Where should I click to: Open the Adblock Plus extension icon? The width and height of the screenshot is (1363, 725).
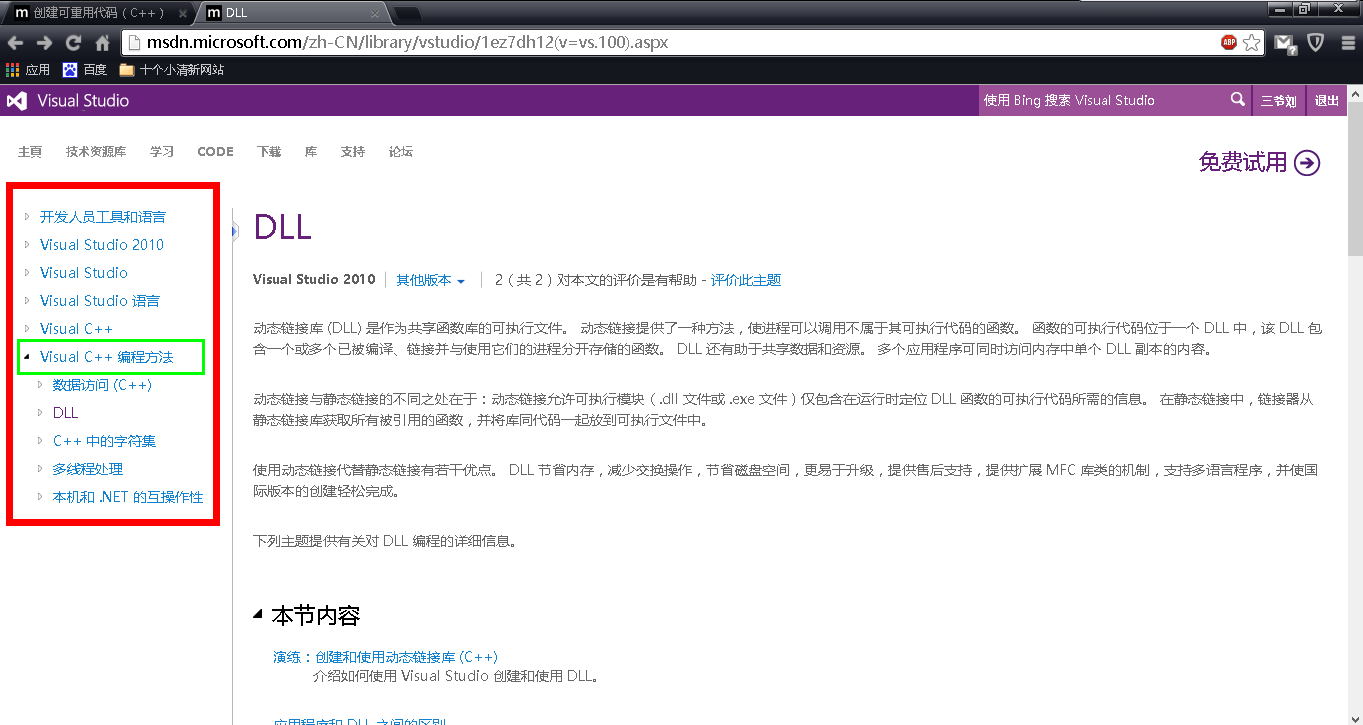1229,43
